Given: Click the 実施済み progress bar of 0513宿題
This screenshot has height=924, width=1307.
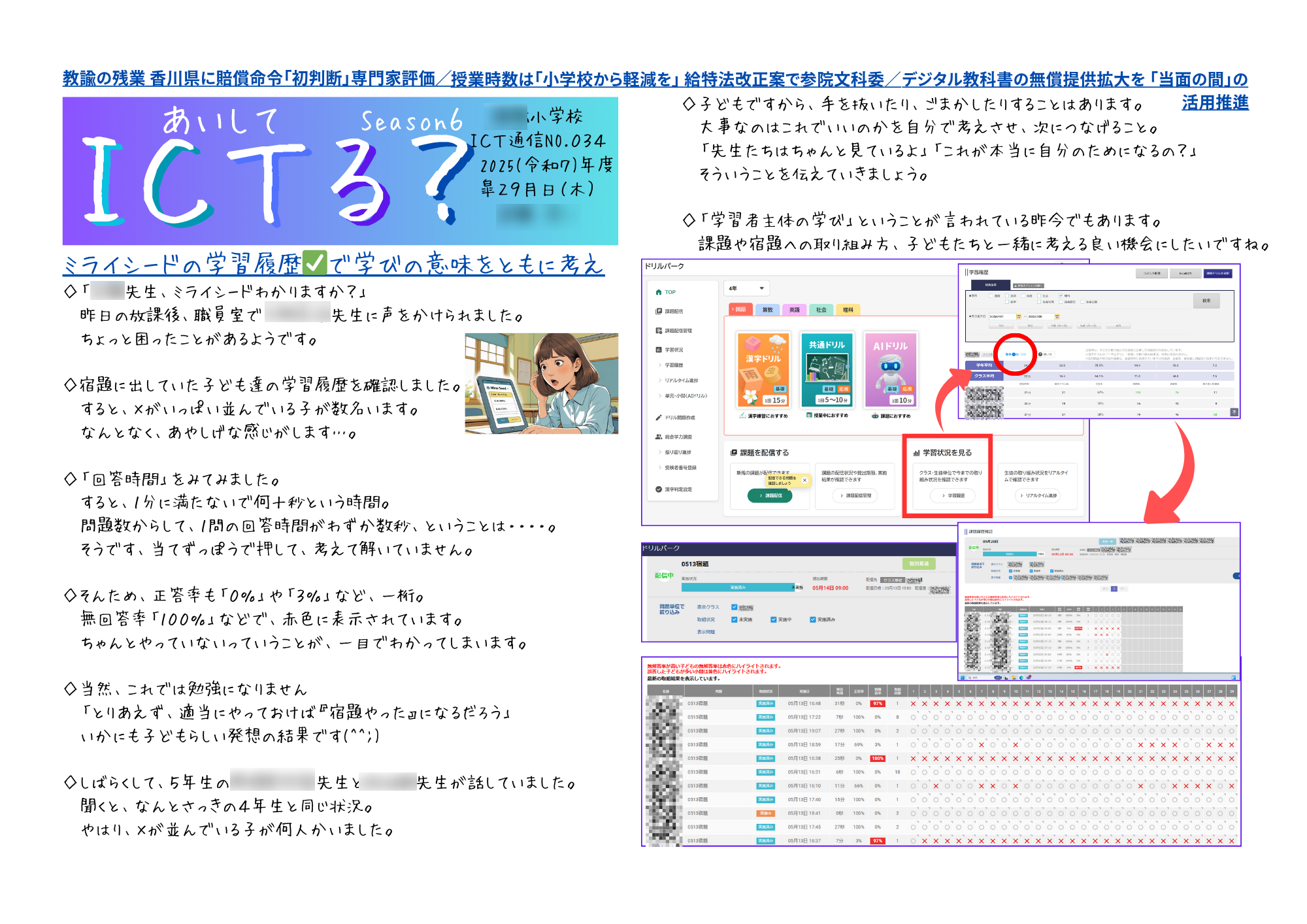Looking at the screenshot, I should point(738,587).
